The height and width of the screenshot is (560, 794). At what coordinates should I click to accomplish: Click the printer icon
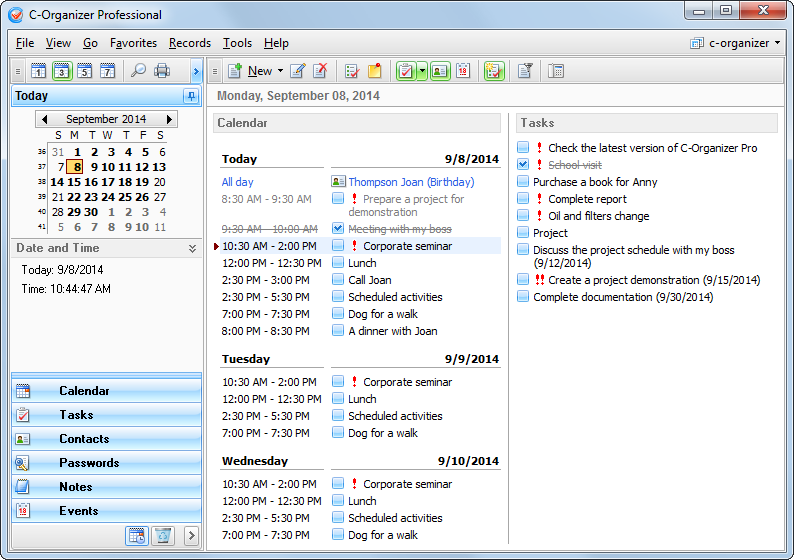[x=162, y=71]
